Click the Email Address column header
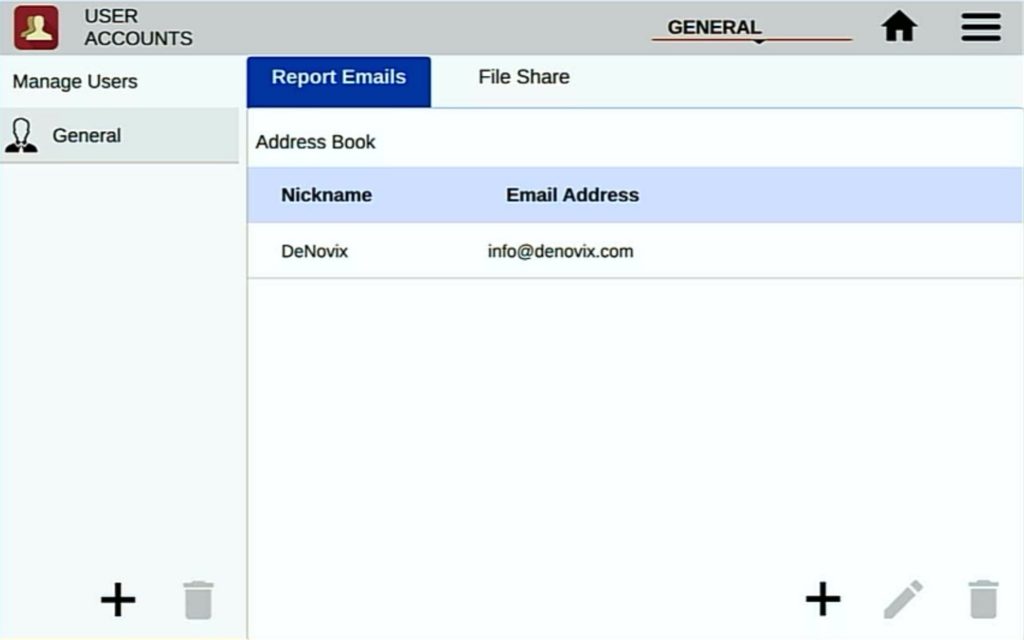This screenshot has width=1024, height=640. coord(572,195)
